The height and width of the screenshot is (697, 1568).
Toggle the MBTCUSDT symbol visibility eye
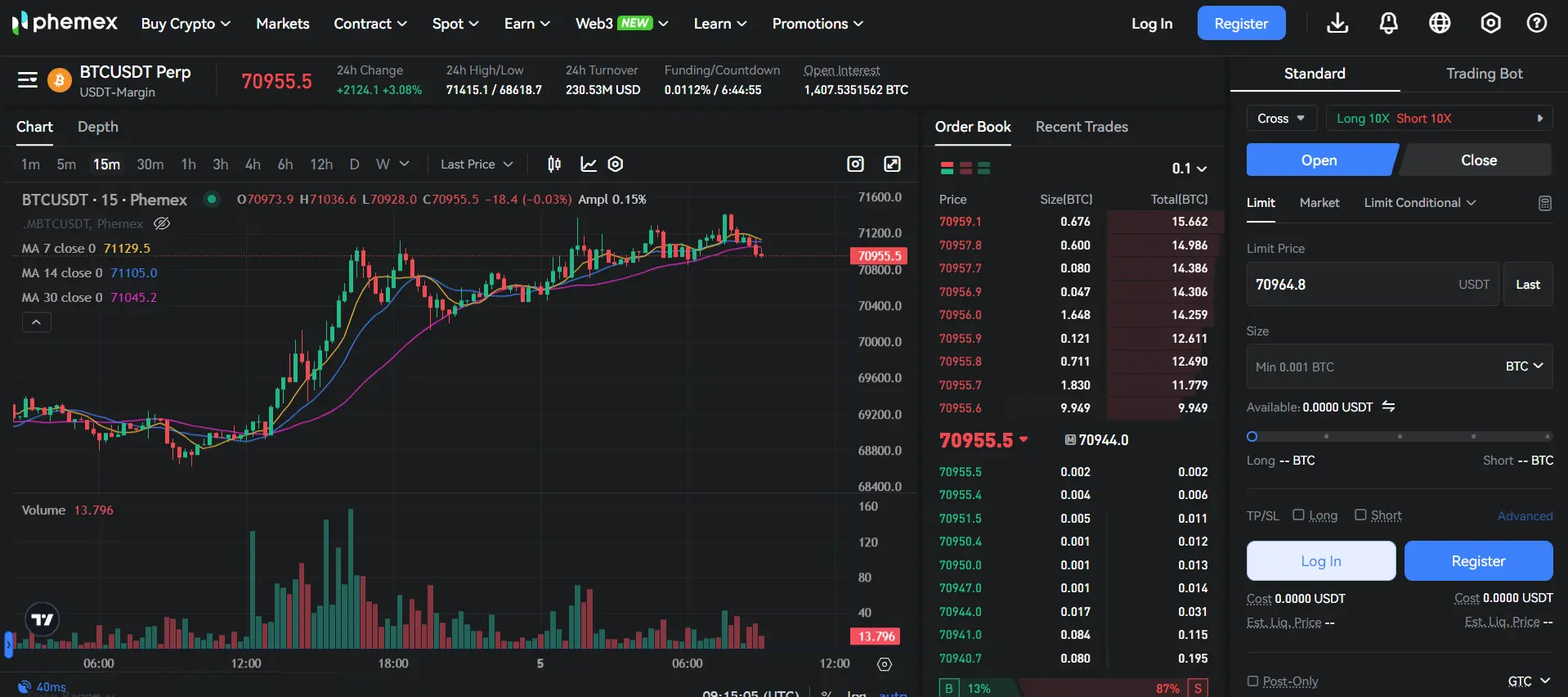coord(162,223)
